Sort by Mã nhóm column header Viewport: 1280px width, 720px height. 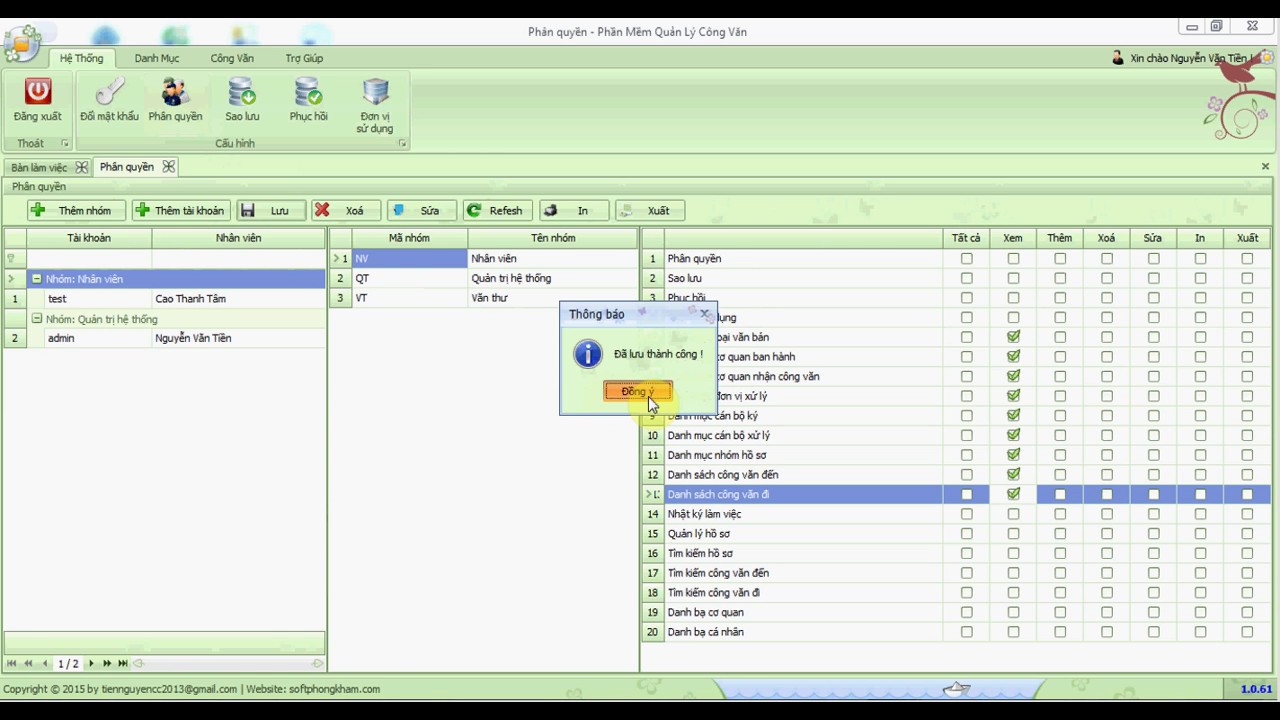click(x=409, y=238)
